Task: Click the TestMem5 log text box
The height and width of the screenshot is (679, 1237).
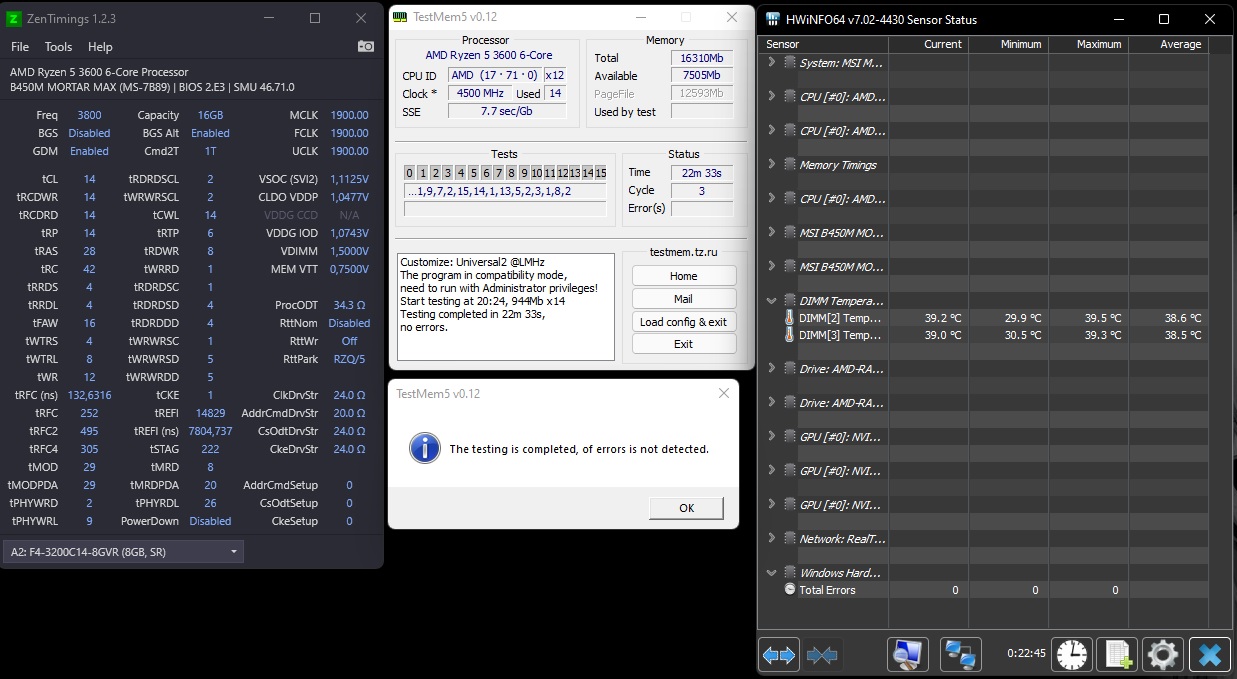Action: pos(506,307)
